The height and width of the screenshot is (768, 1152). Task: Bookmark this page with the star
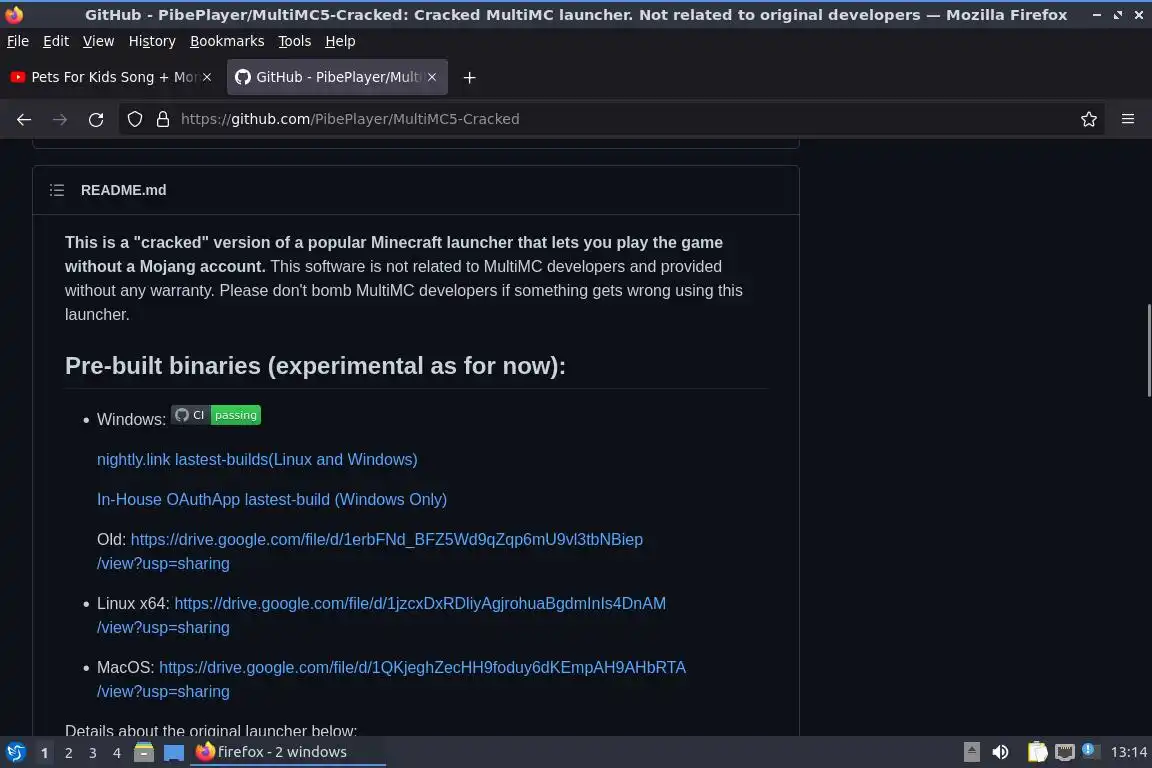coord(1089,119)
